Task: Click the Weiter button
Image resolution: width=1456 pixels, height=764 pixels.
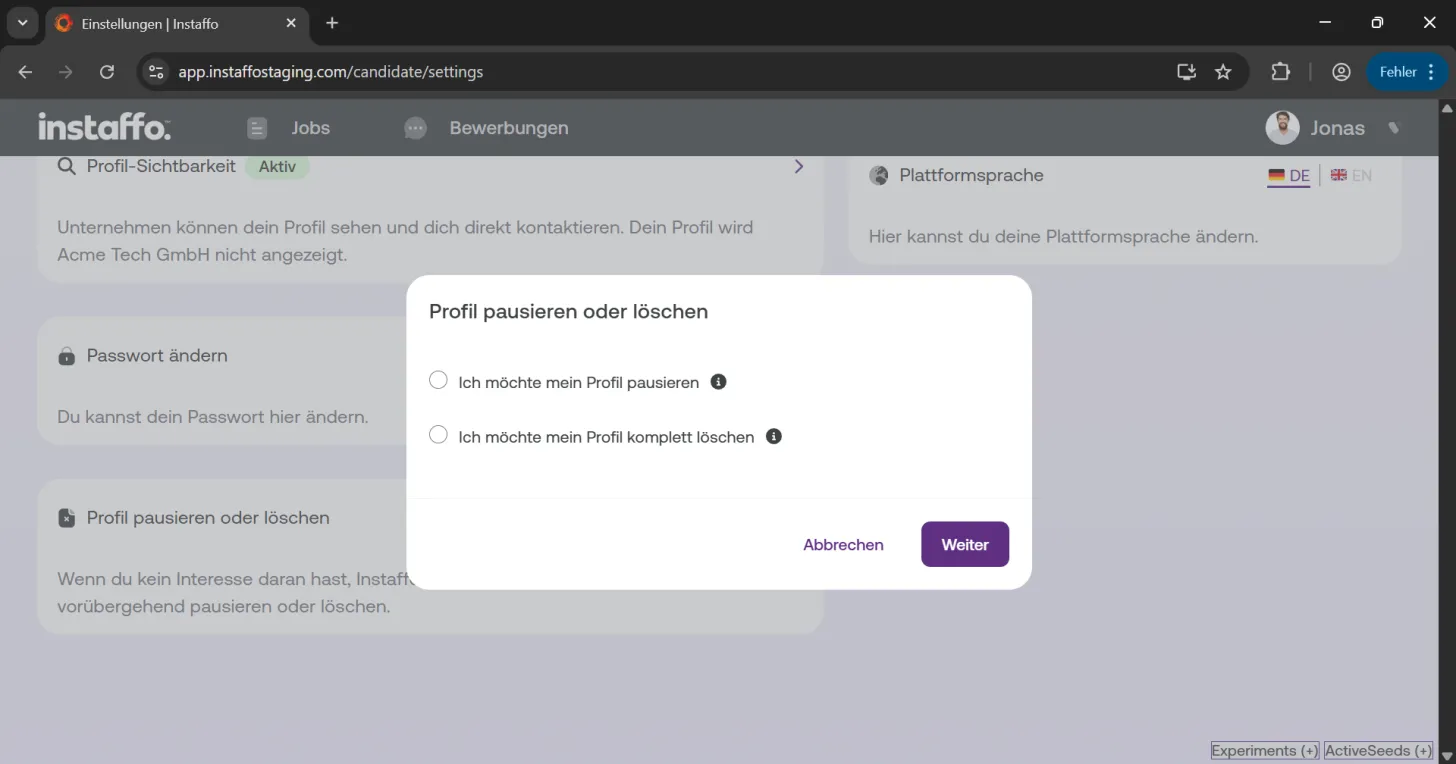Action: 965,544
